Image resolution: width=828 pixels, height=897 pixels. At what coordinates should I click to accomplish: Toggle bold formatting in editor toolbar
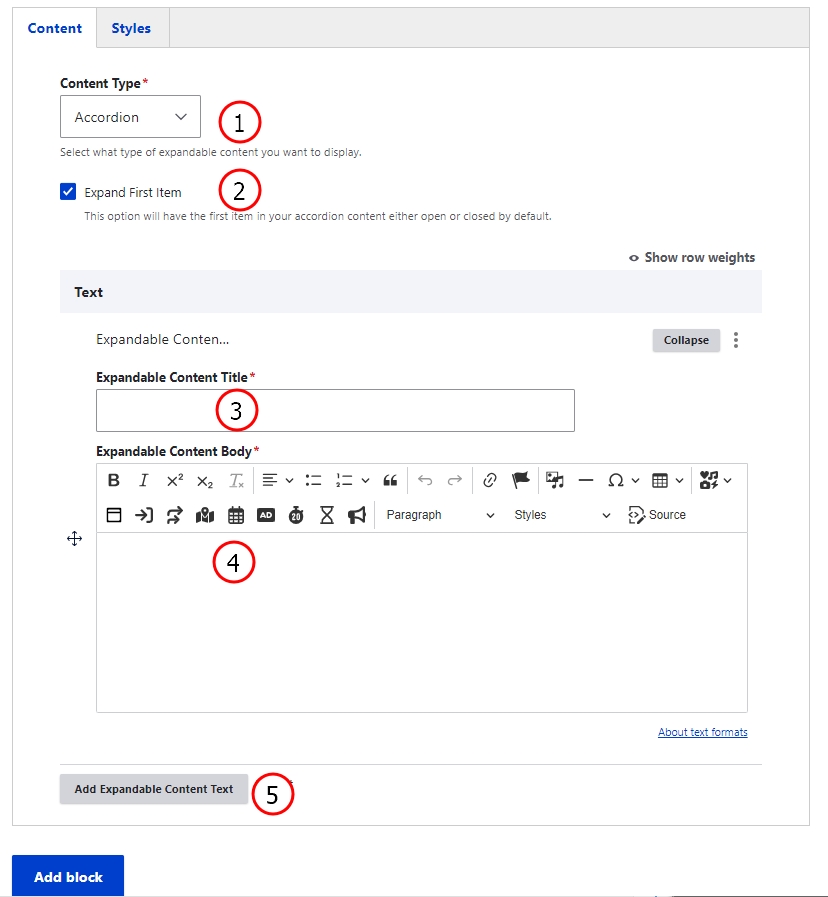[113, 481]
